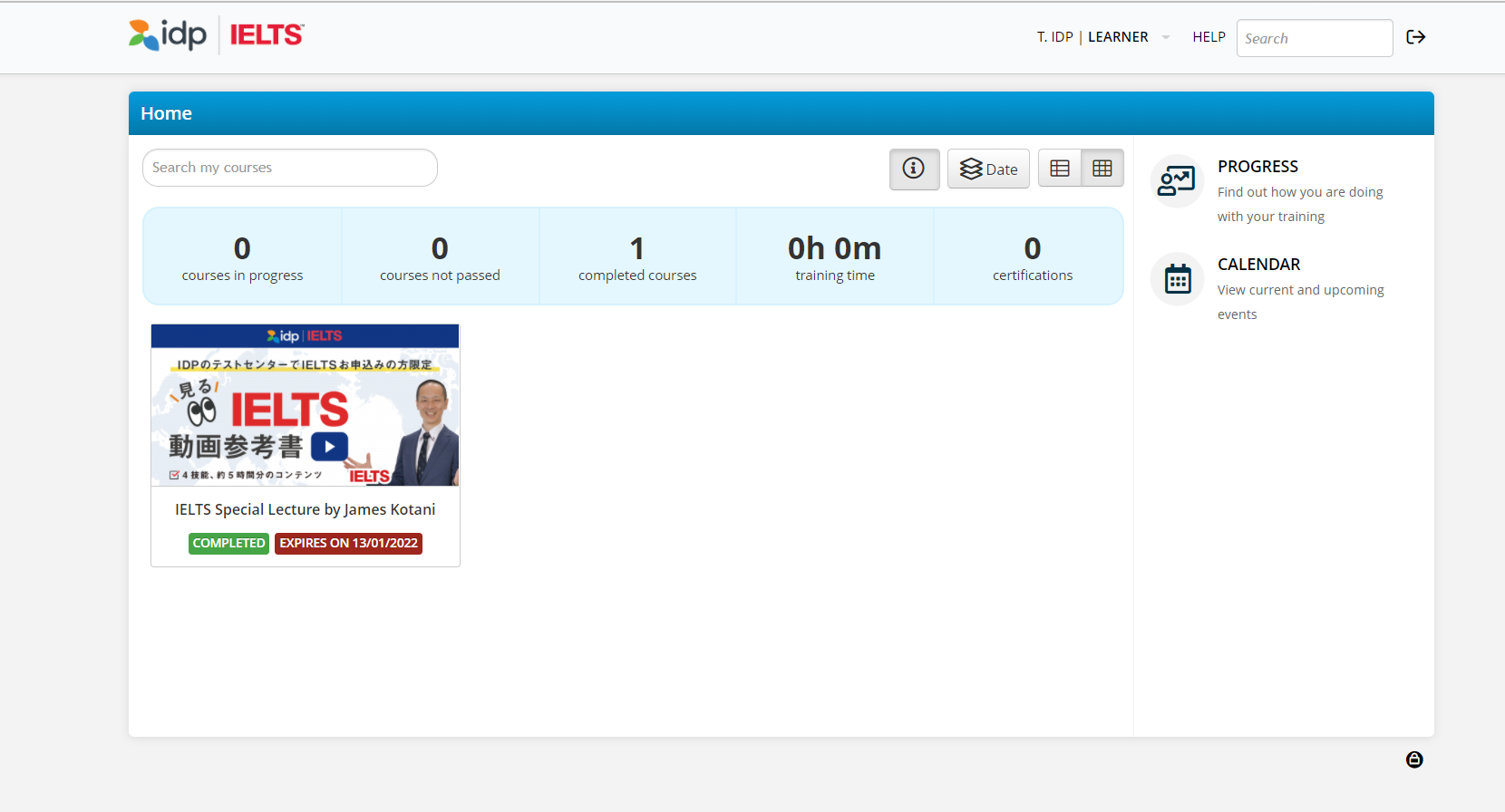The height and width of the screenshot is (812, 1505).
Task: Click the CALENDAR heading link
Action: 1258,265
